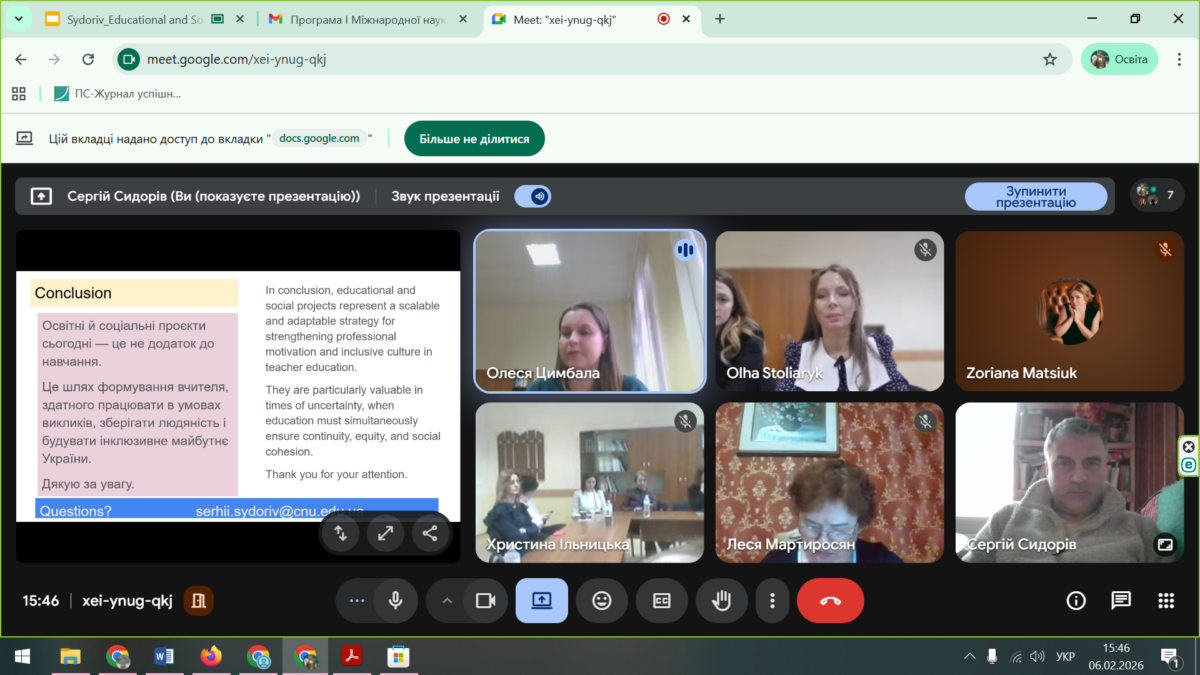Screen dimensions: 1200x675
Task: Raise hand in the meeting
Action: [x=721, y=600]
